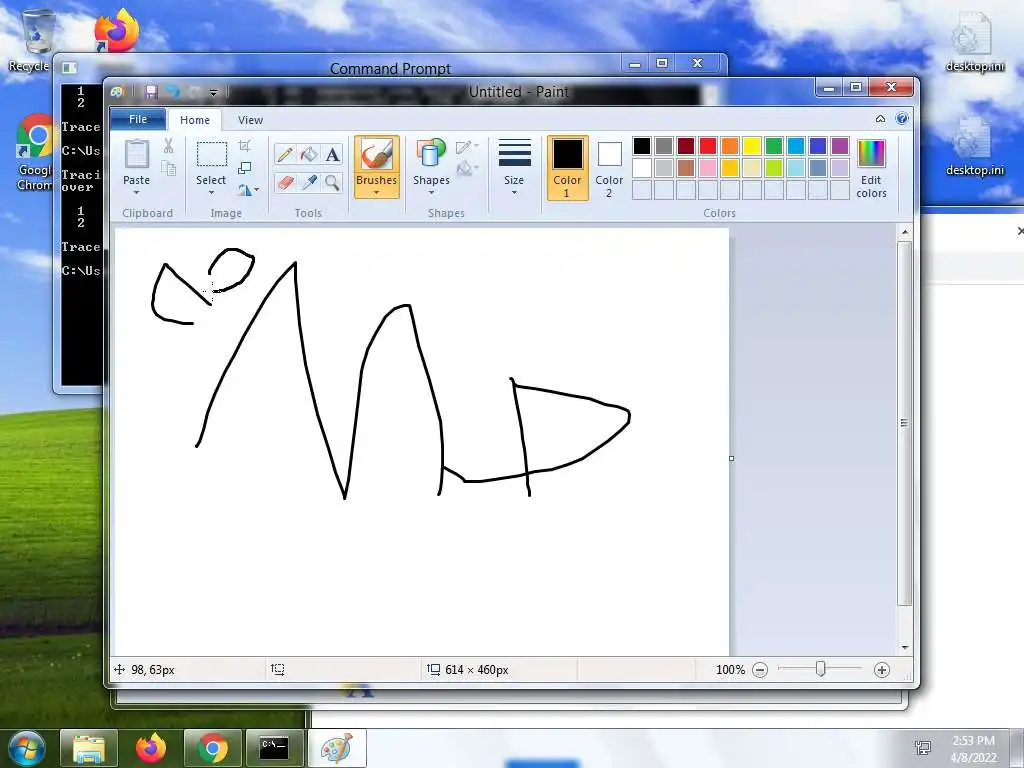This screenshot has height=768, width=1024.
Task: Switch to the Home tab
Action: click(195, 120)
